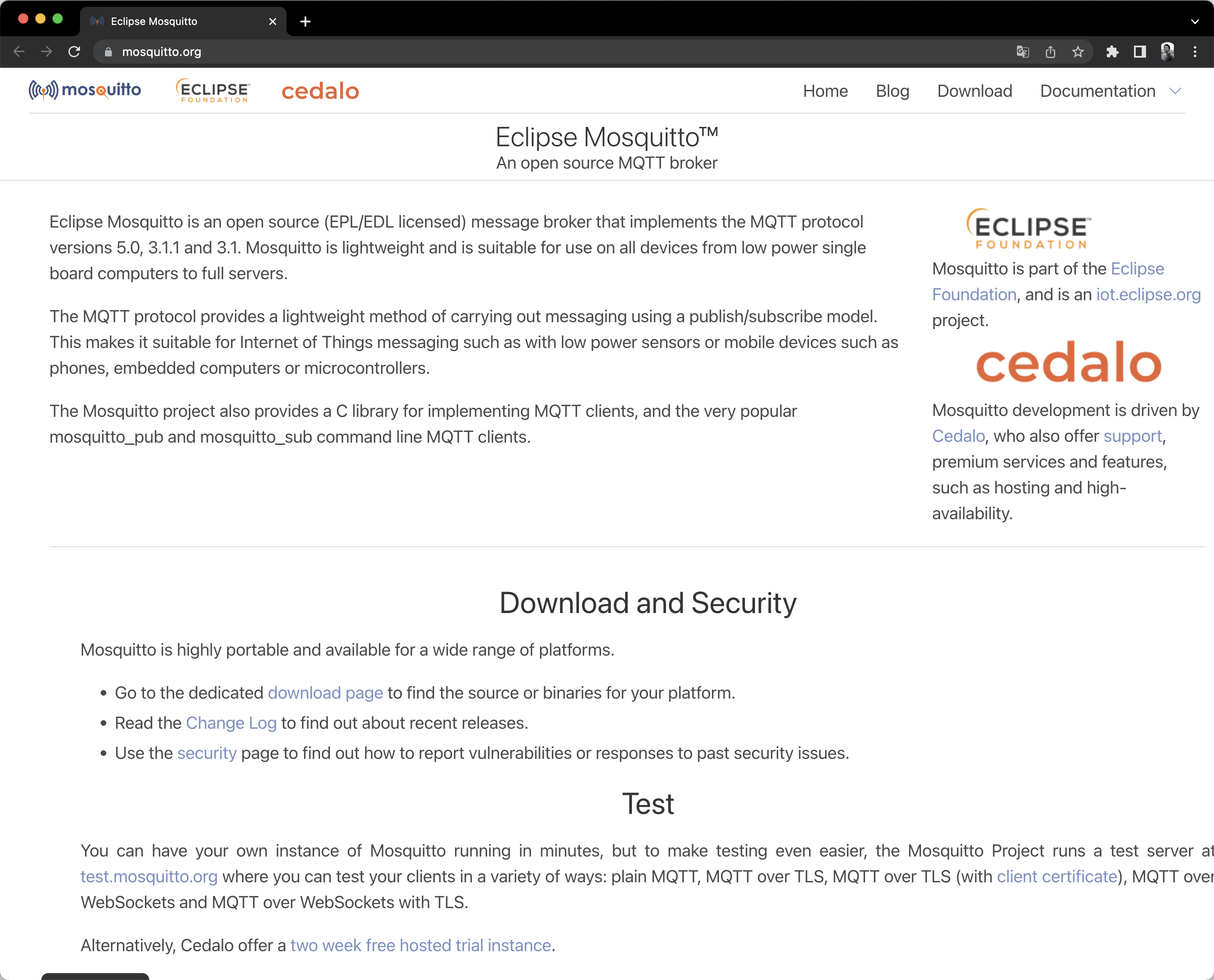This screenshot has width=1214, height=980.
Task: Open the Chrome profile avatar
Action: [1167, 52]
